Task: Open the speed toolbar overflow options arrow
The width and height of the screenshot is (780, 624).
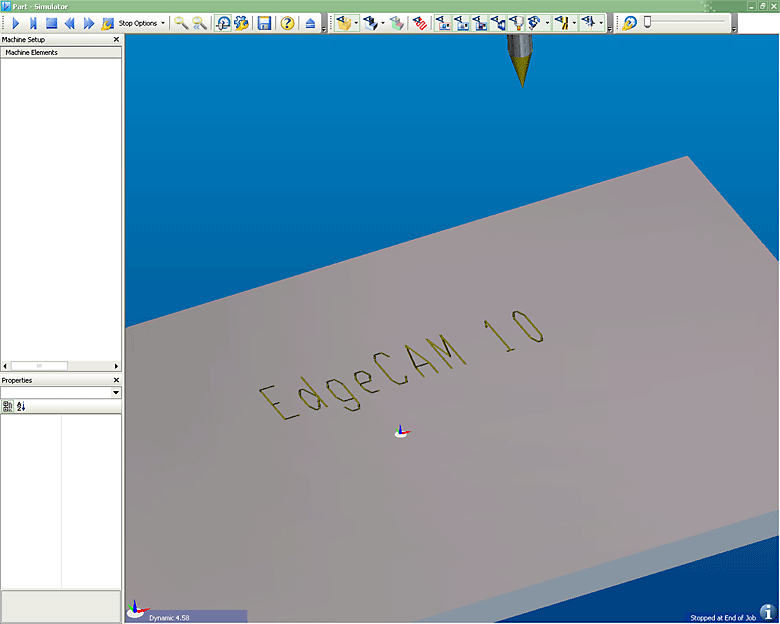Action: tap(734, 29)
